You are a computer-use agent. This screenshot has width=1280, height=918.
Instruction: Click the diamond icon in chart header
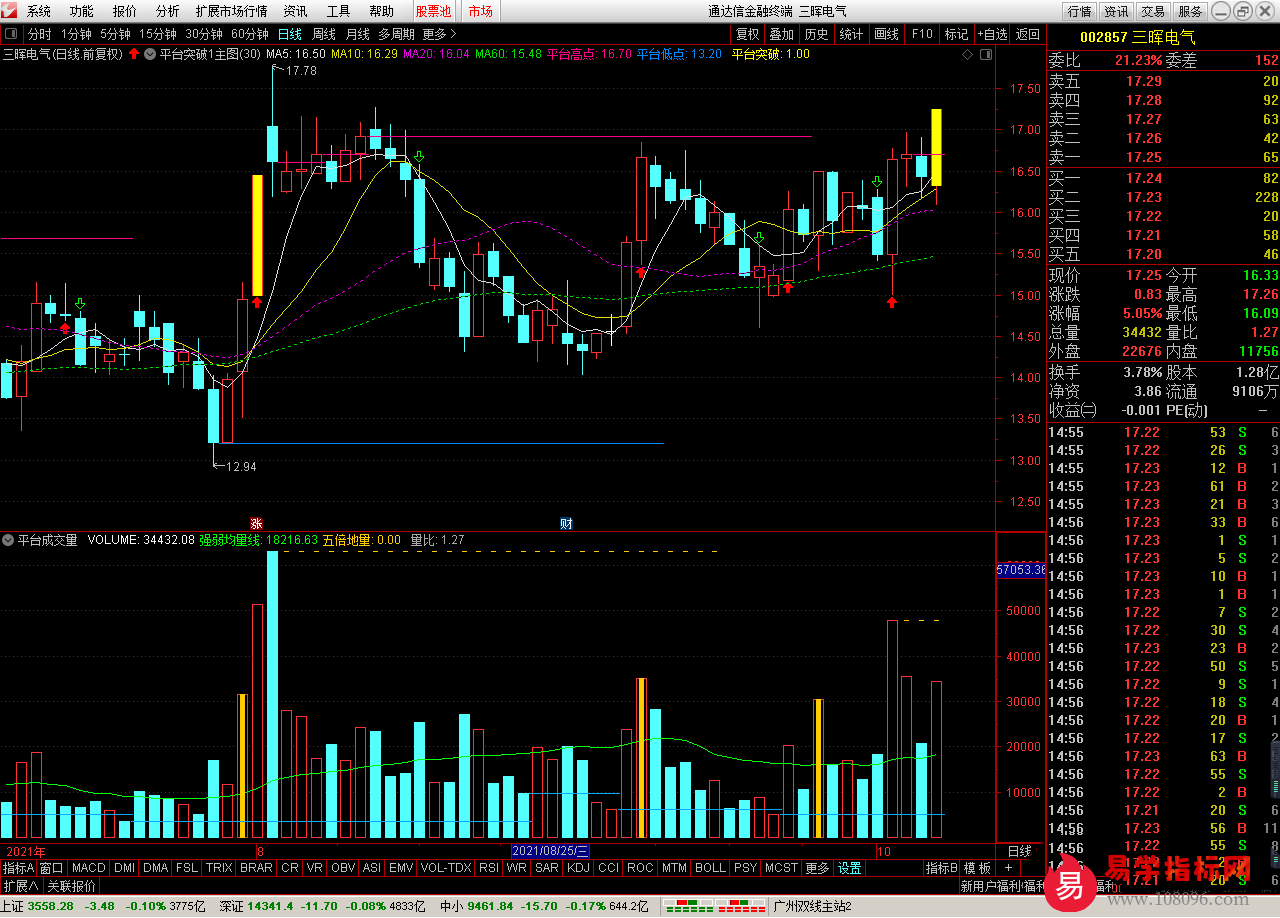(x=966, y=54)
